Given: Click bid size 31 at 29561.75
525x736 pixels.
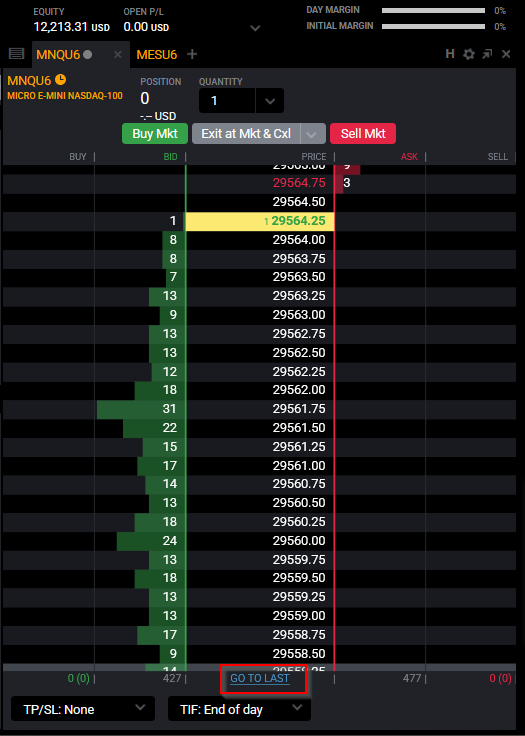Looking at the screenshot, I should point(170,409).
